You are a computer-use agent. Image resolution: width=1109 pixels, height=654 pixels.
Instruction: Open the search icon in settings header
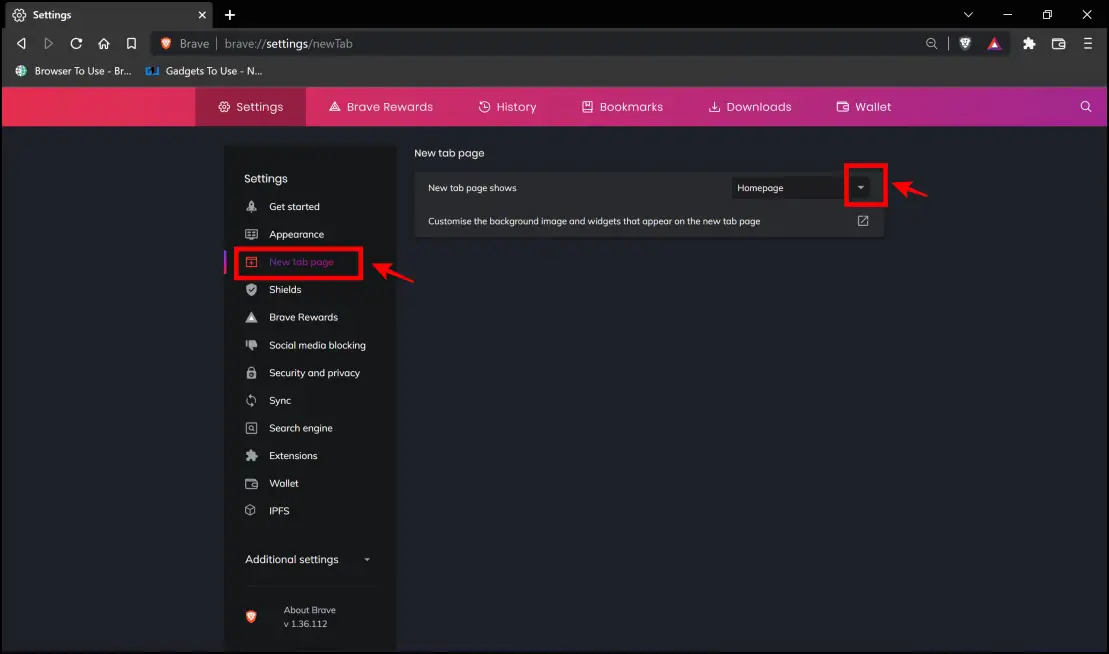click(x=1085, y=106)
